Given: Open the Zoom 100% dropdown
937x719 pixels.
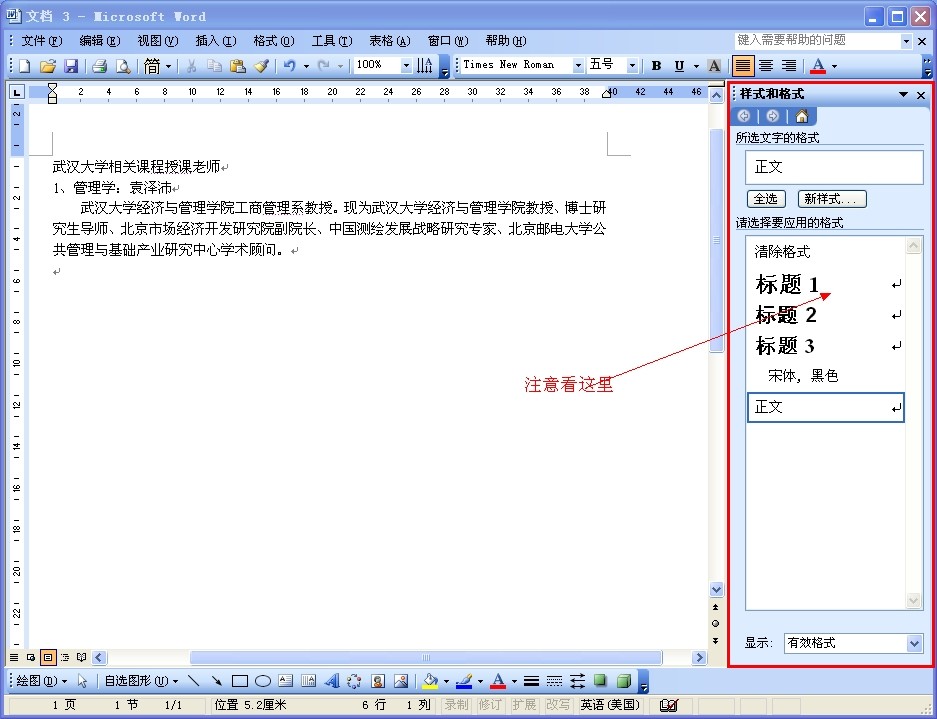Looking at the screenshot, I should (x=406, y=66).
